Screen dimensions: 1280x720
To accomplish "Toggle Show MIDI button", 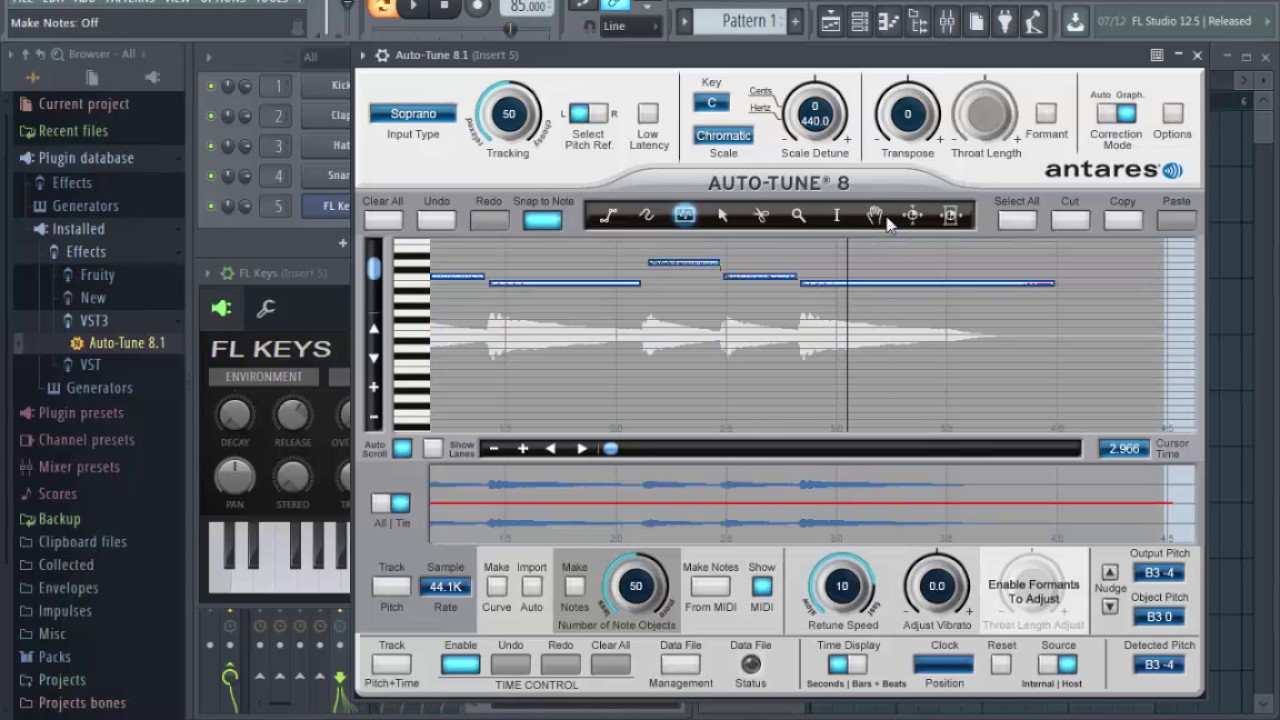I will click(x=762, y=586).
